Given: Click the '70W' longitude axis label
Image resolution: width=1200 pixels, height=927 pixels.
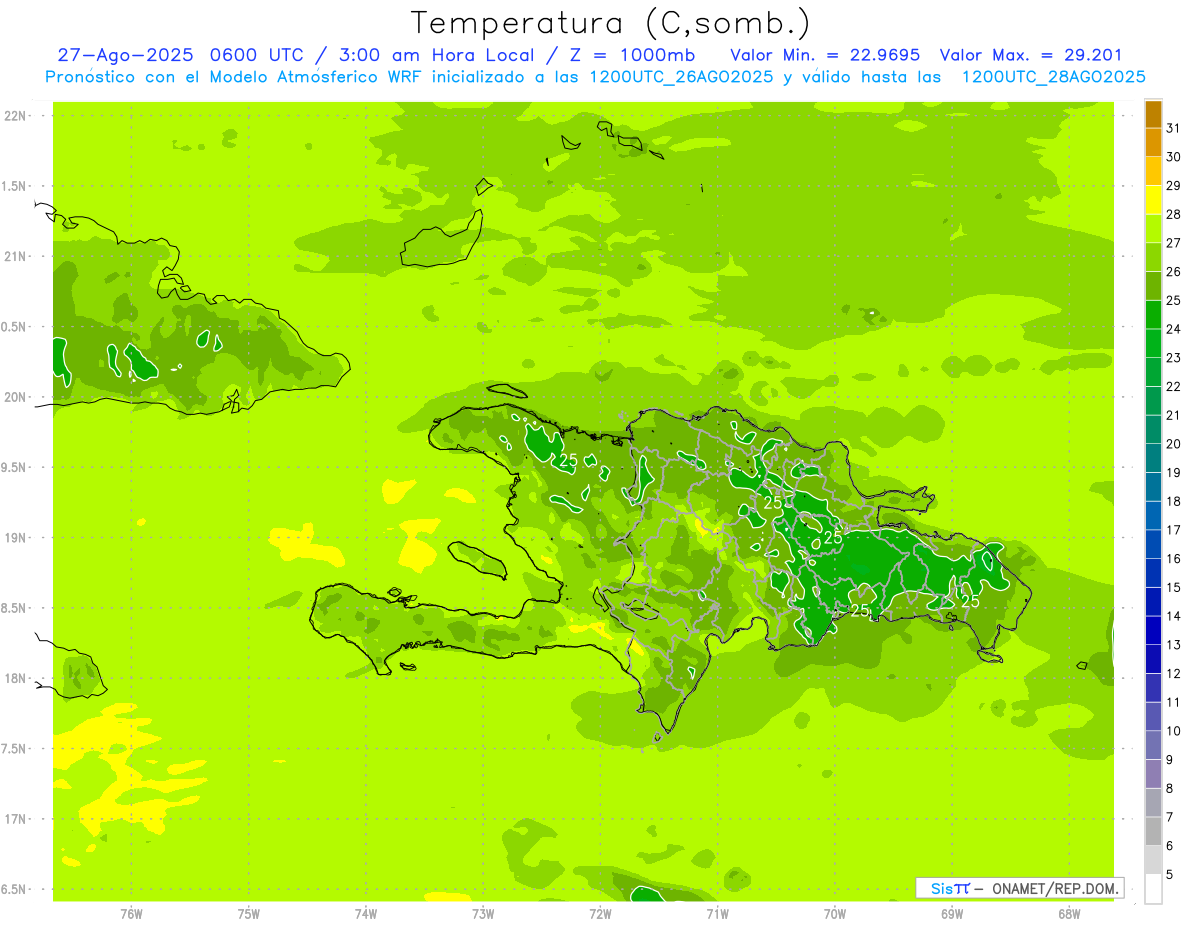Looking at the screenshot, I should click(835, 913).
